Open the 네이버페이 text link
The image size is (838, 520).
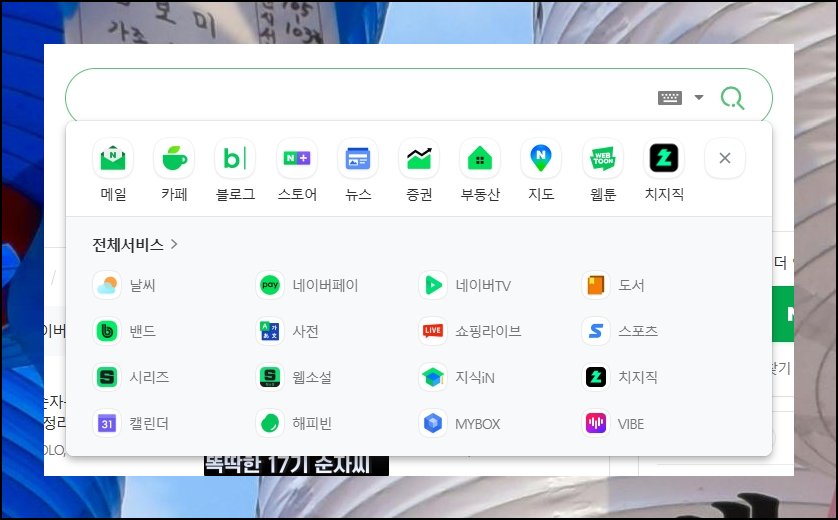[325, 285]
